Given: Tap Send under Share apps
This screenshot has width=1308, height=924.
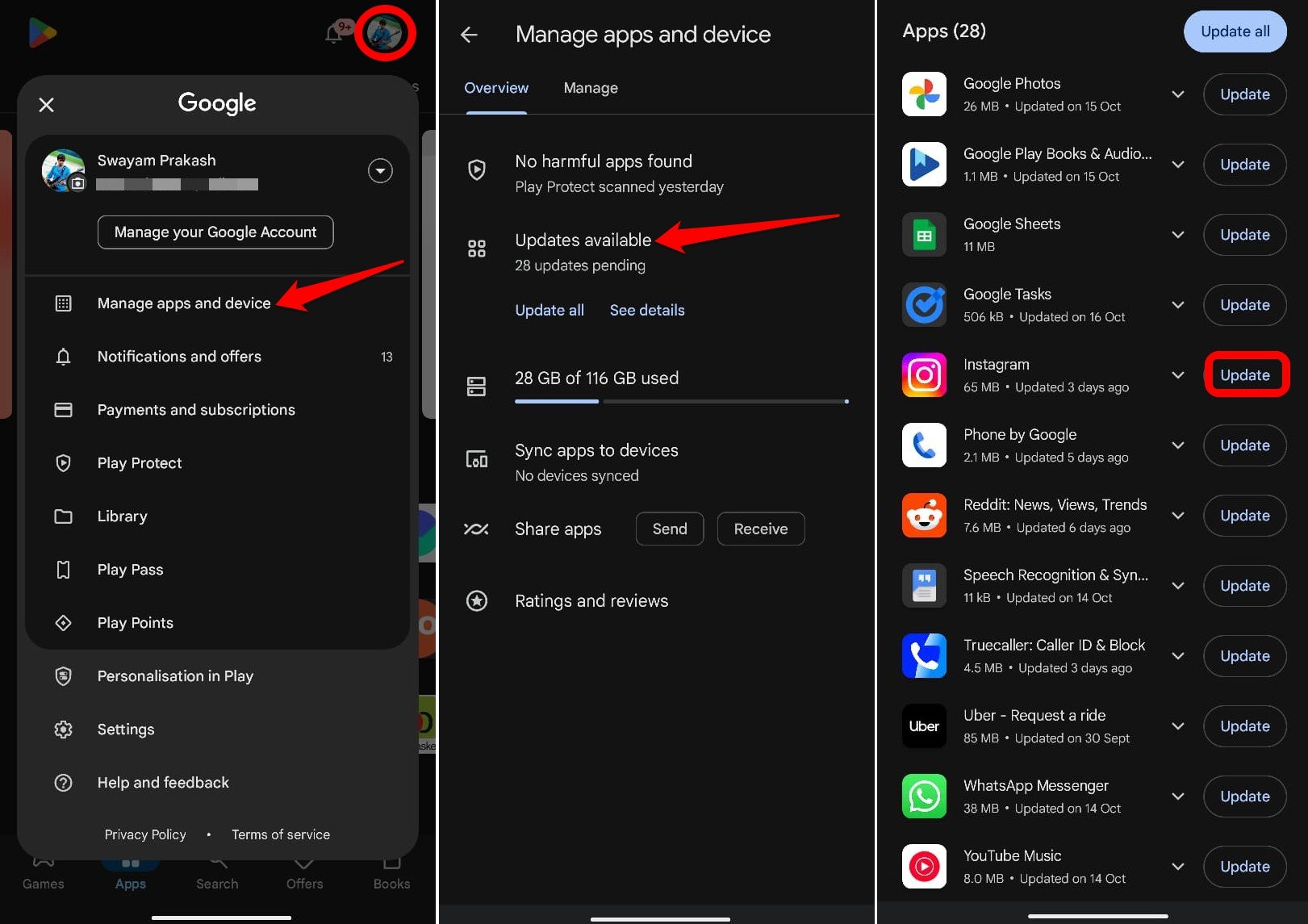Looking at the screenshot, I should pos(670,529).
